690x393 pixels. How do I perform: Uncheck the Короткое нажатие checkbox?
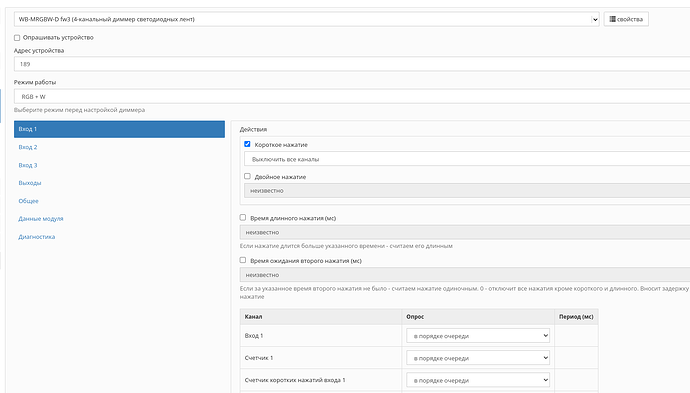[x=247, y=144]
